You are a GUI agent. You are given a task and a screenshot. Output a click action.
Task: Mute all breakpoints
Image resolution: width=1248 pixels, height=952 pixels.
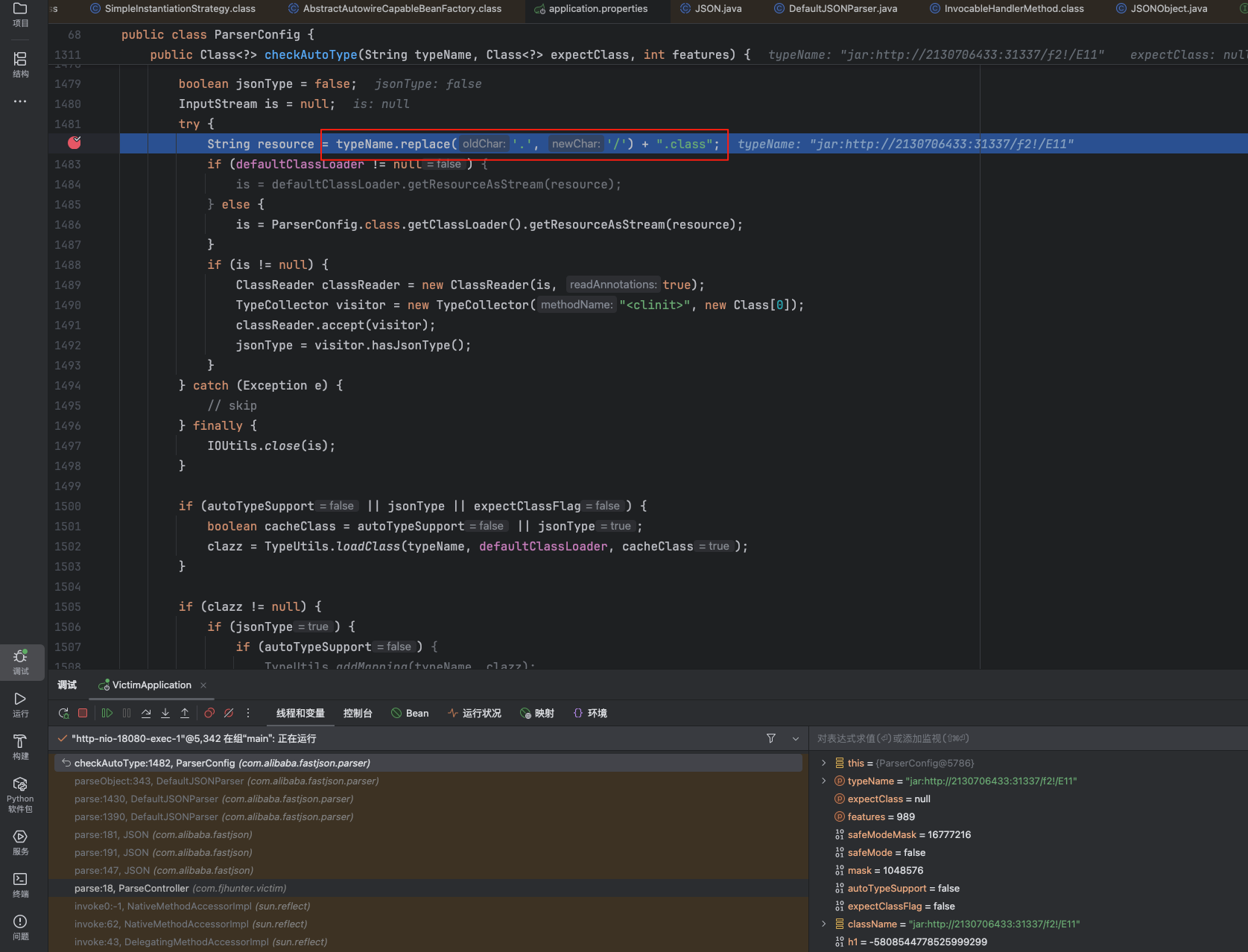point(229,713)
